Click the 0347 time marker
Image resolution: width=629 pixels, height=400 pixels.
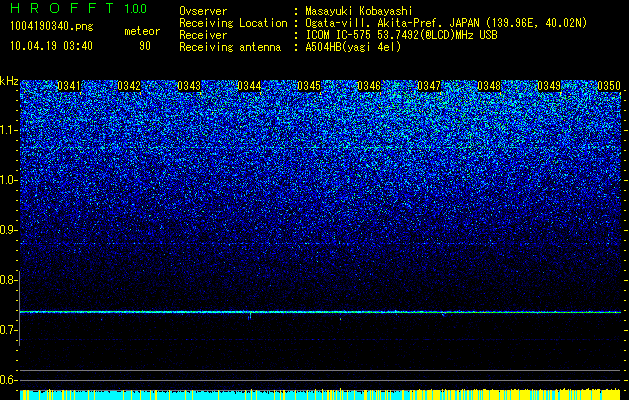pos(429,86)
